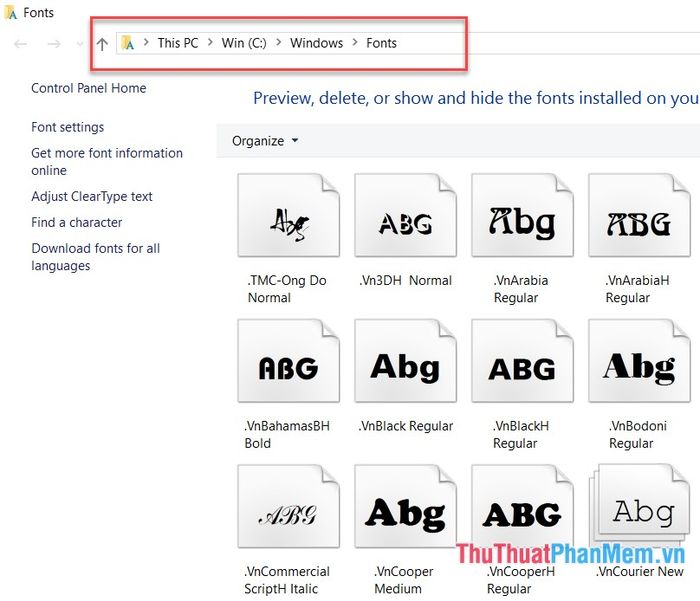Viewport: 700px width, 601px height.
Task: Click the Up arrow navigation button
Action: [x=102, y=44]
